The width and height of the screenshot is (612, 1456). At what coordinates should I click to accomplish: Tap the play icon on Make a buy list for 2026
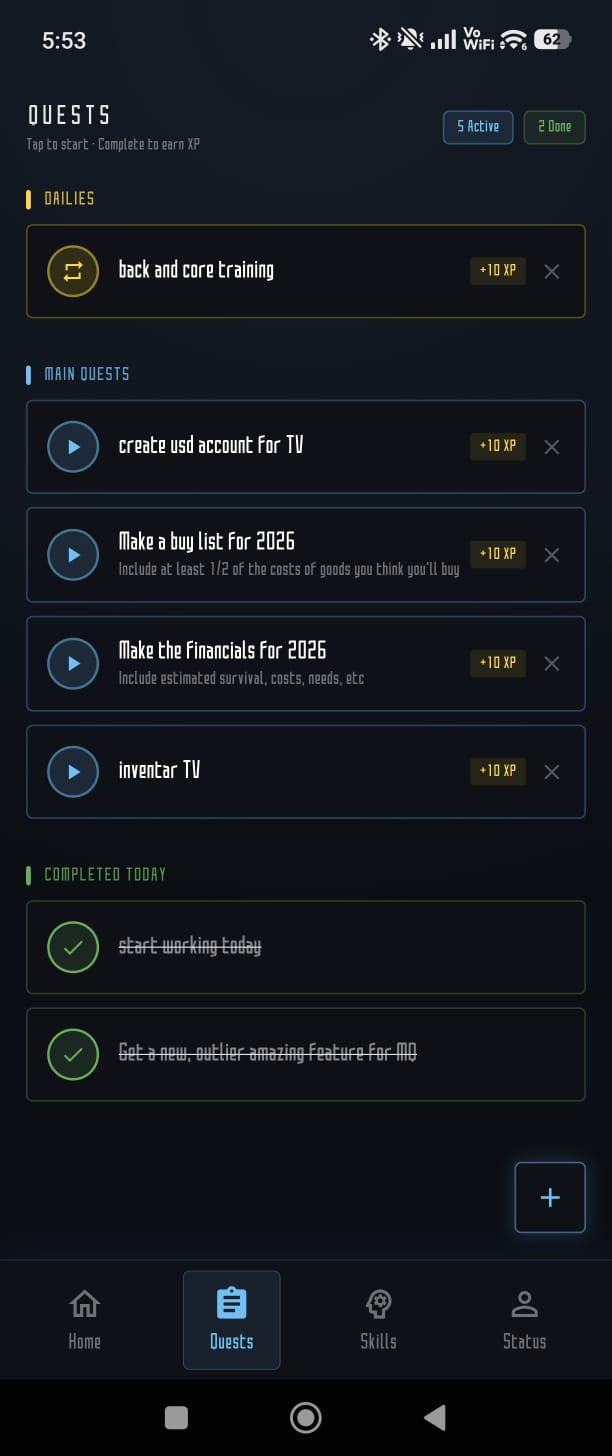pyautogui.click(x=73, y=555)
